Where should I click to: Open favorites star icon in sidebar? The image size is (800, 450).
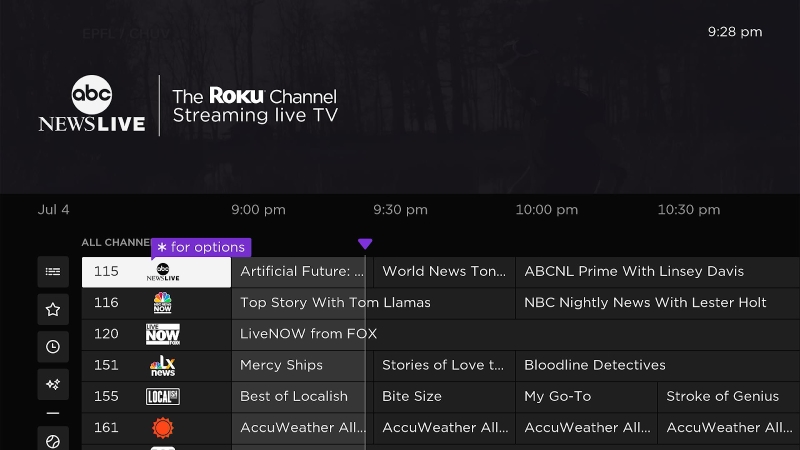[x=53, y=310]
